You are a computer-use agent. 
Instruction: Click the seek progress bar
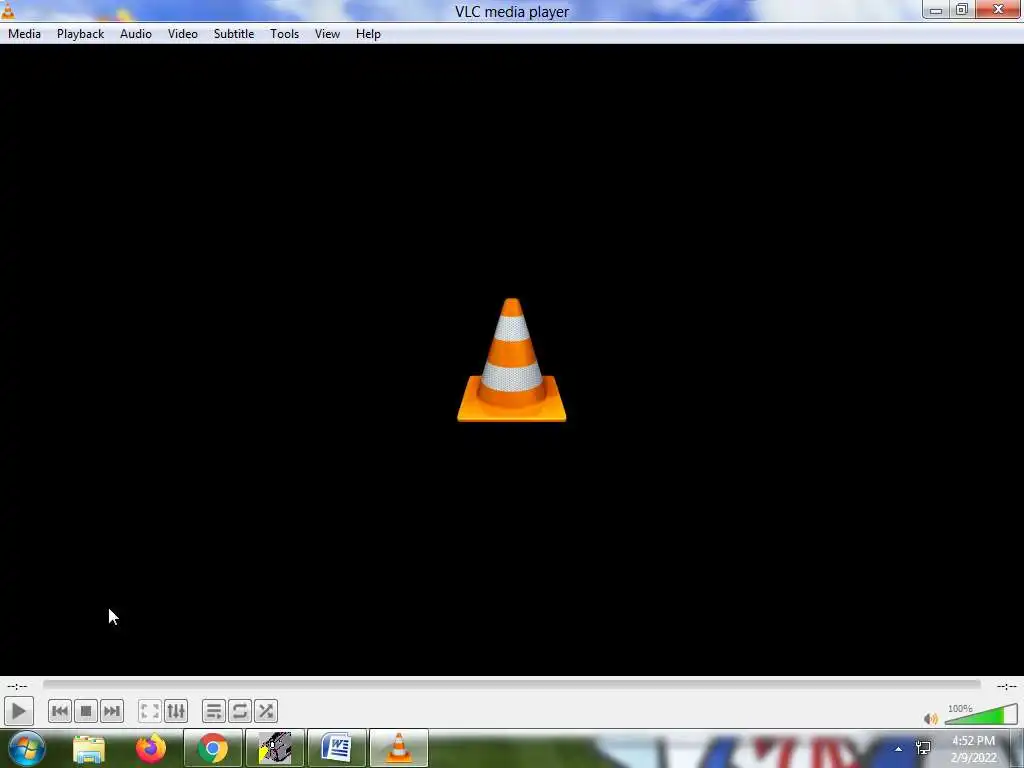click(511, 684)
